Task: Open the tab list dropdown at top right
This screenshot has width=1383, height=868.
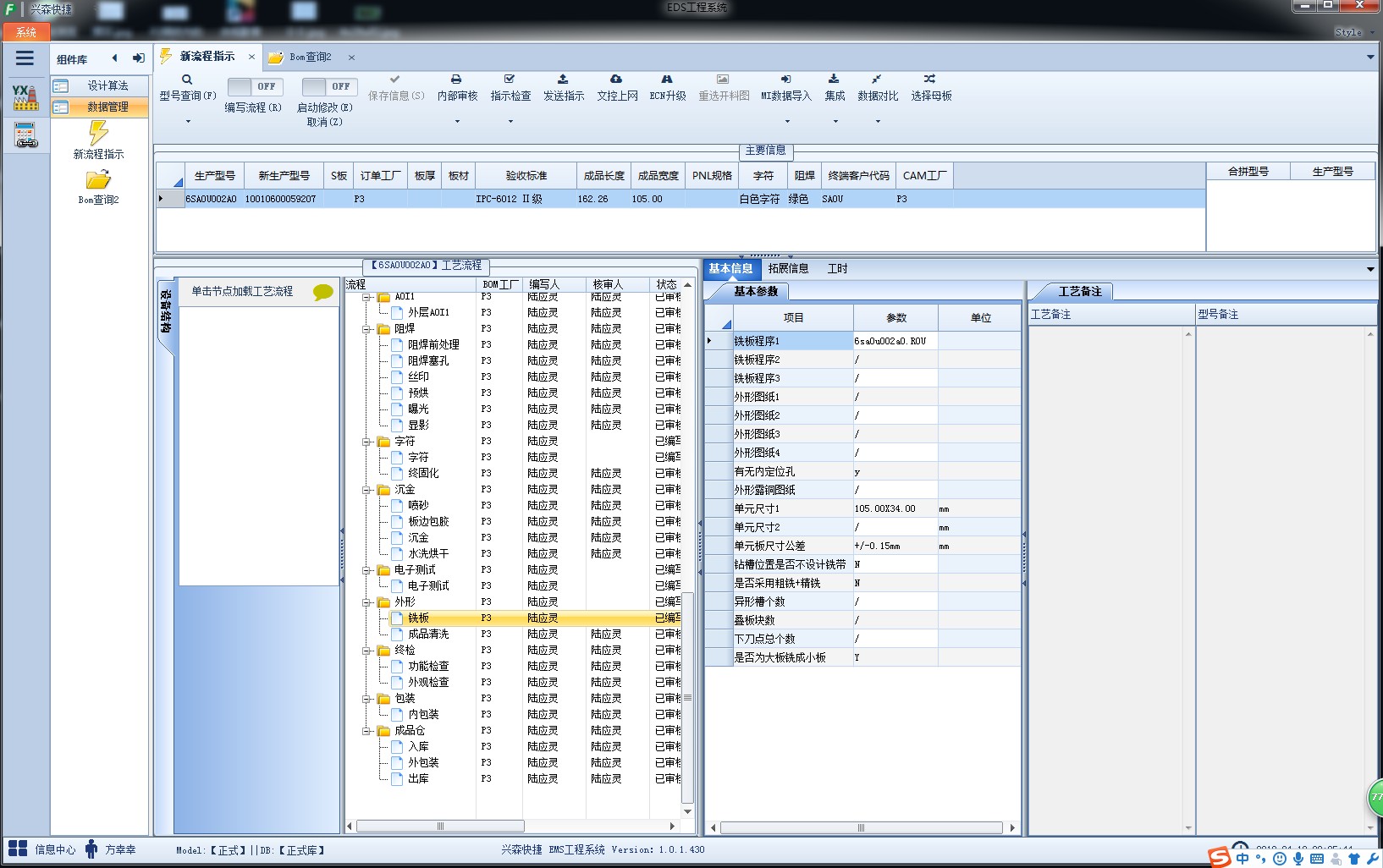Action: click(1370, 58)
